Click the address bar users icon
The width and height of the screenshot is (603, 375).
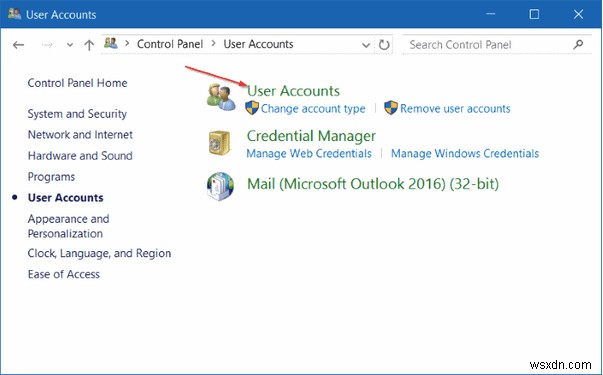111,43
